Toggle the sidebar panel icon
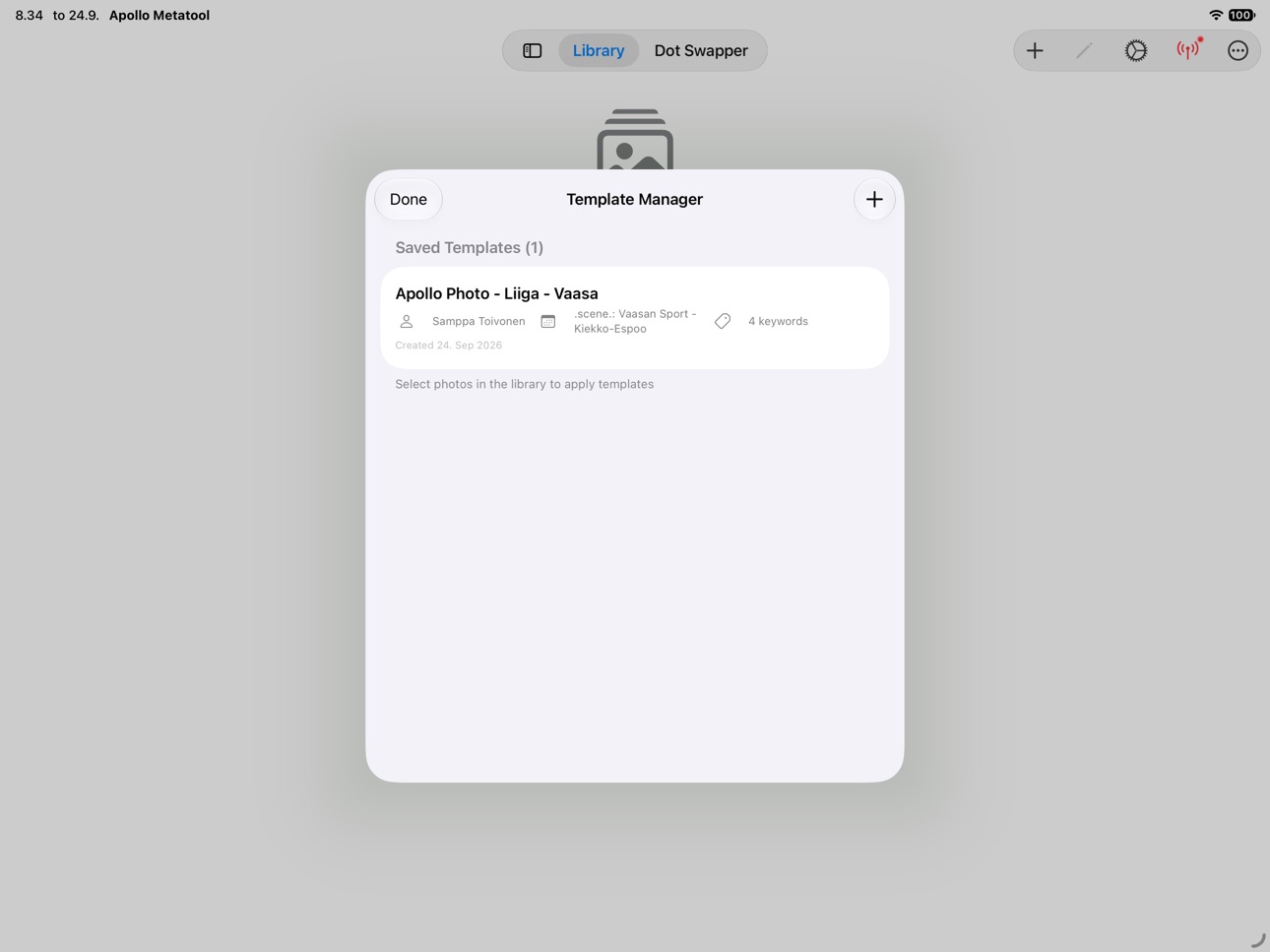The image size is (1270, 952). (x=532, y=50)
